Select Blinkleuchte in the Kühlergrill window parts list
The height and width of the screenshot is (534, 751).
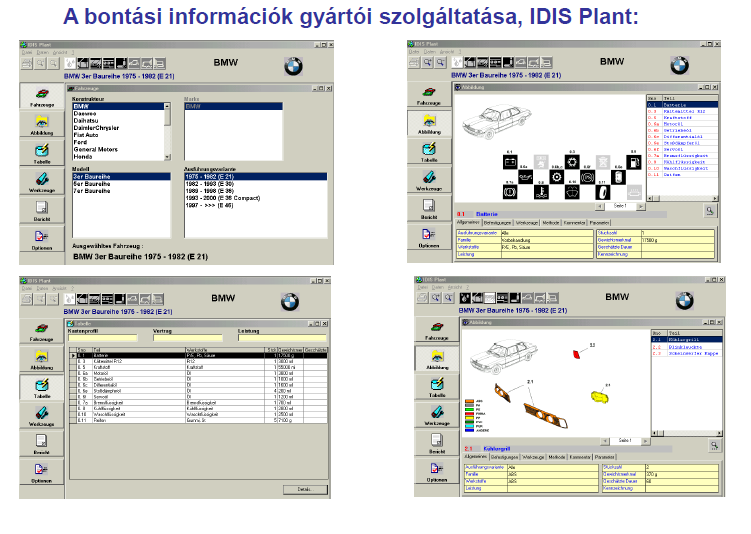(x=687, y=347)
